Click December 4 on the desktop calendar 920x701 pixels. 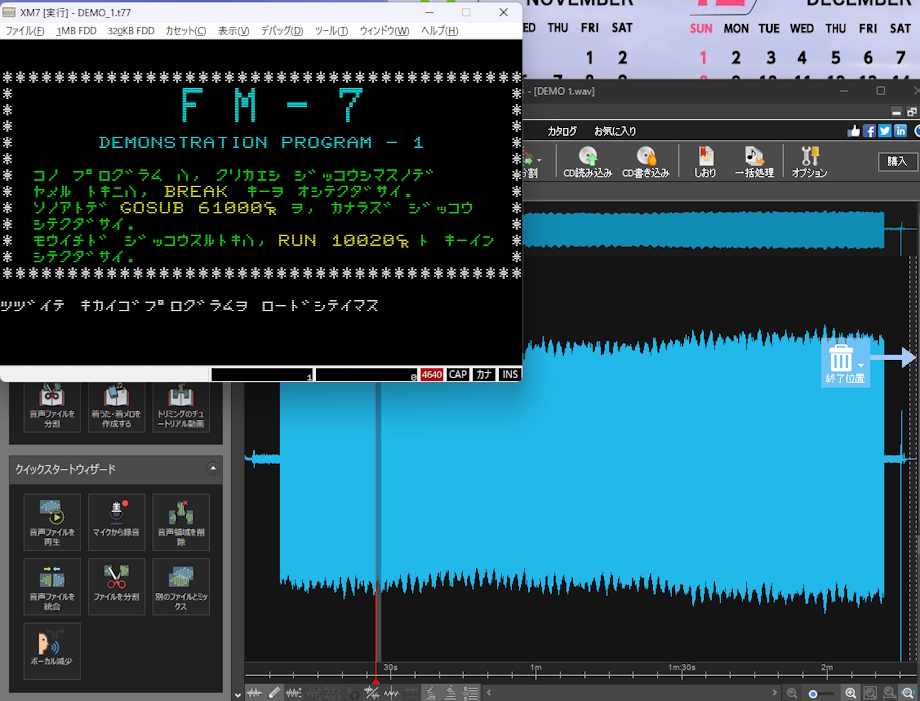coord(801,57)
